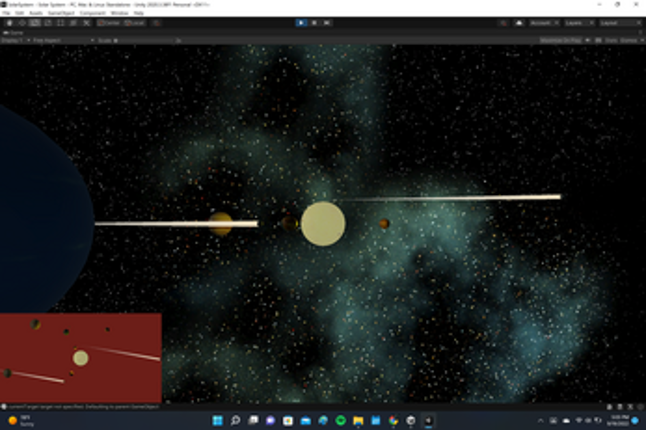Toggle Maximize On Play

coord(561,40)
